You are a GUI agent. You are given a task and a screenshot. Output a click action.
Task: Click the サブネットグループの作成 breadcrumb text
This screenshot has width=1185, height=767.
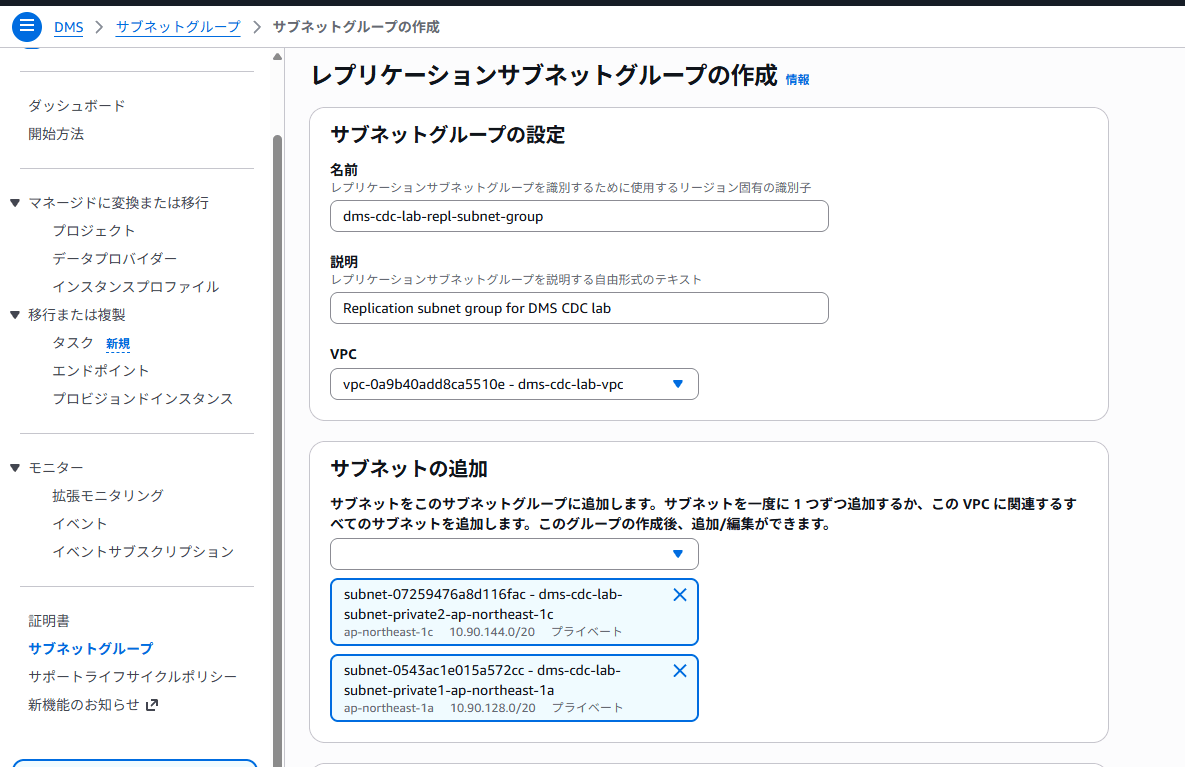click(356, 27)
